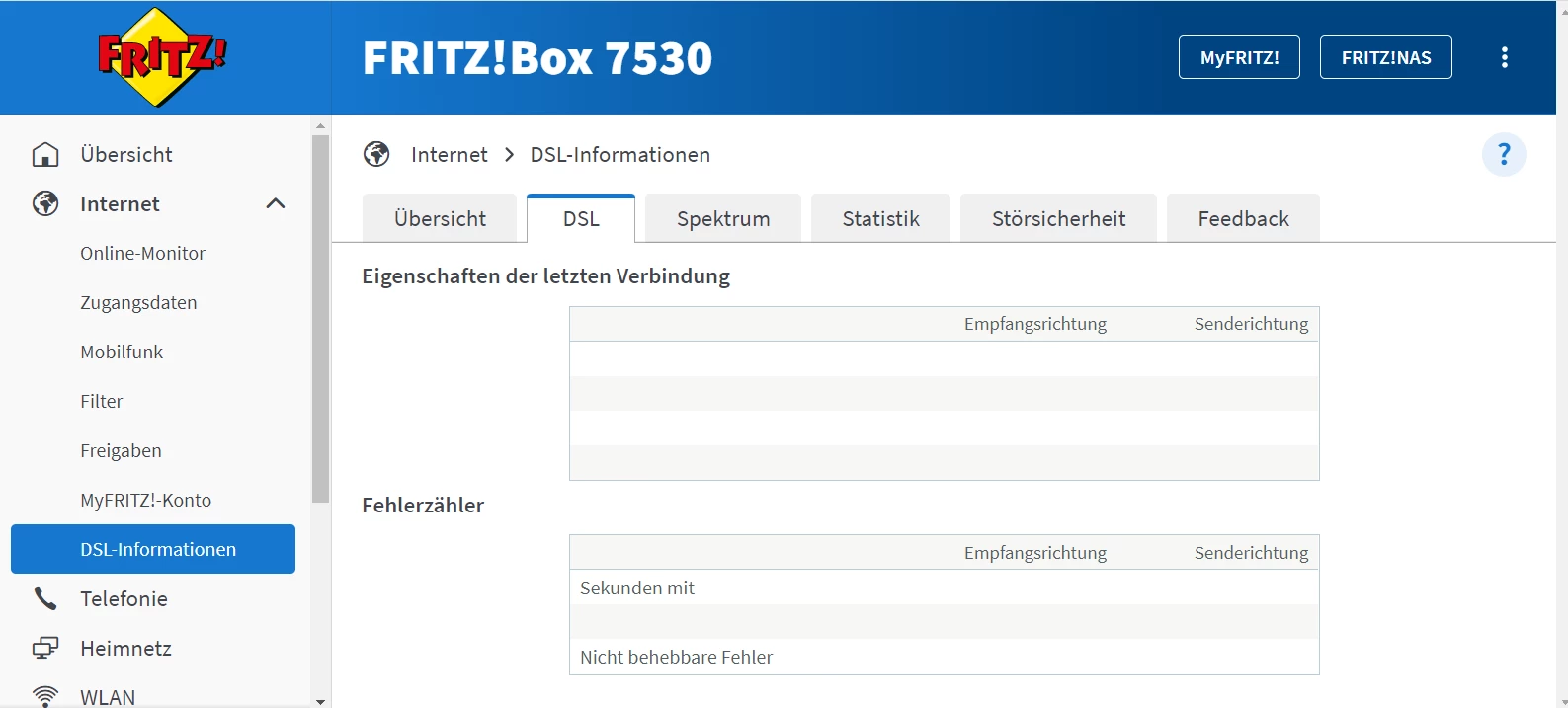Open the three-dot options menu

tap(1505, 57)
